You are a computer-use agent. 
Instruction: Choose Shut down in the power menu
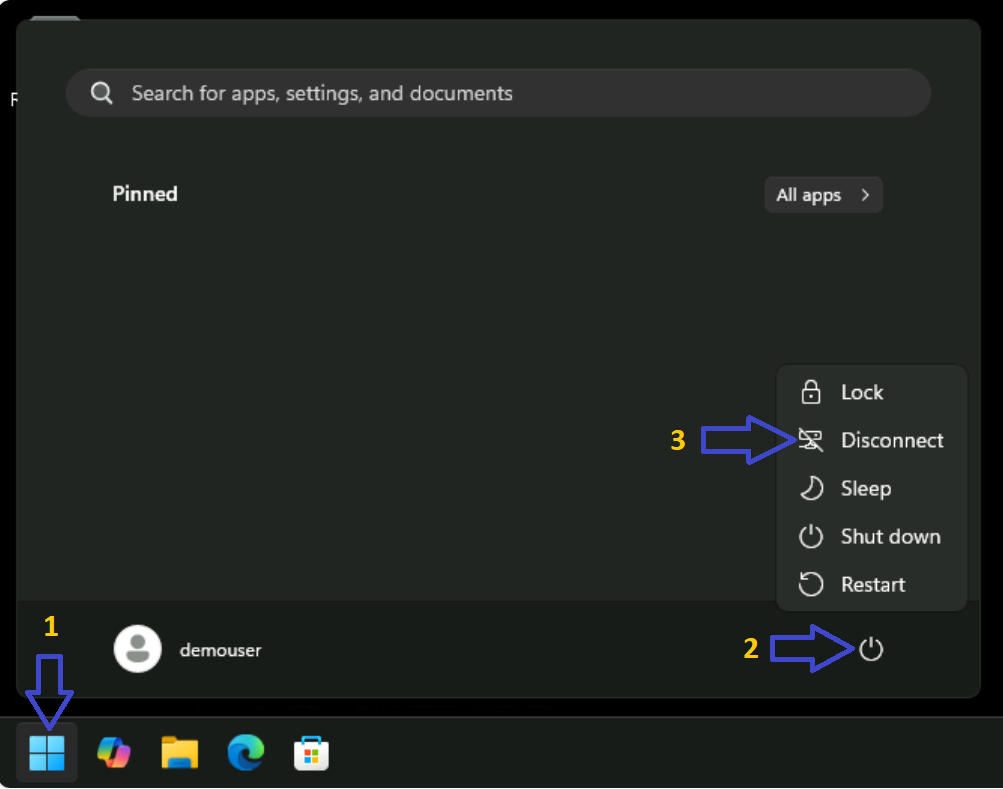[890, 536]
